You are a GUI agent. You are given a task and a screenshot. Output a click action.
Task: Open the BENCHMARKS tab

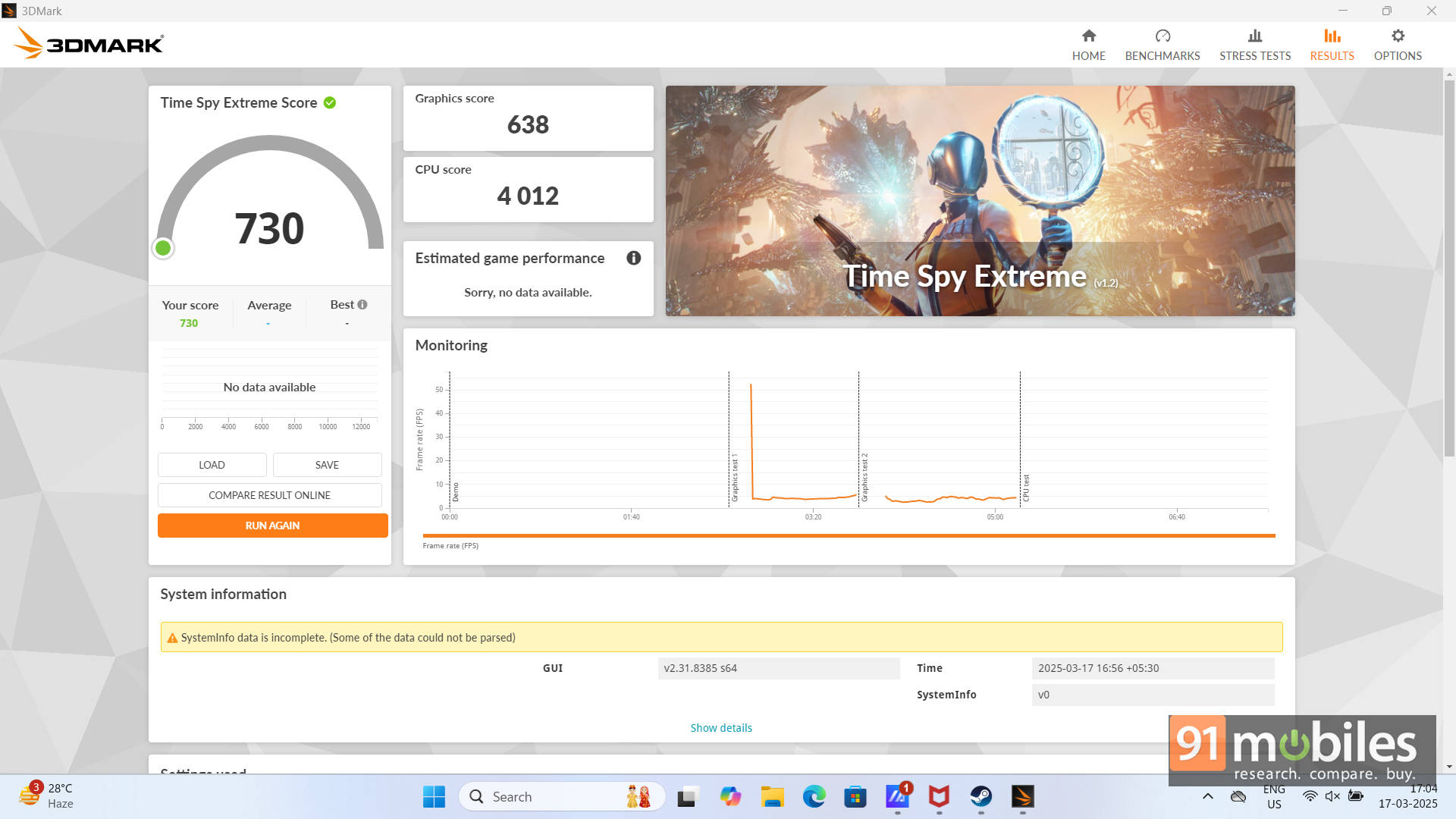click(1162, 45)
